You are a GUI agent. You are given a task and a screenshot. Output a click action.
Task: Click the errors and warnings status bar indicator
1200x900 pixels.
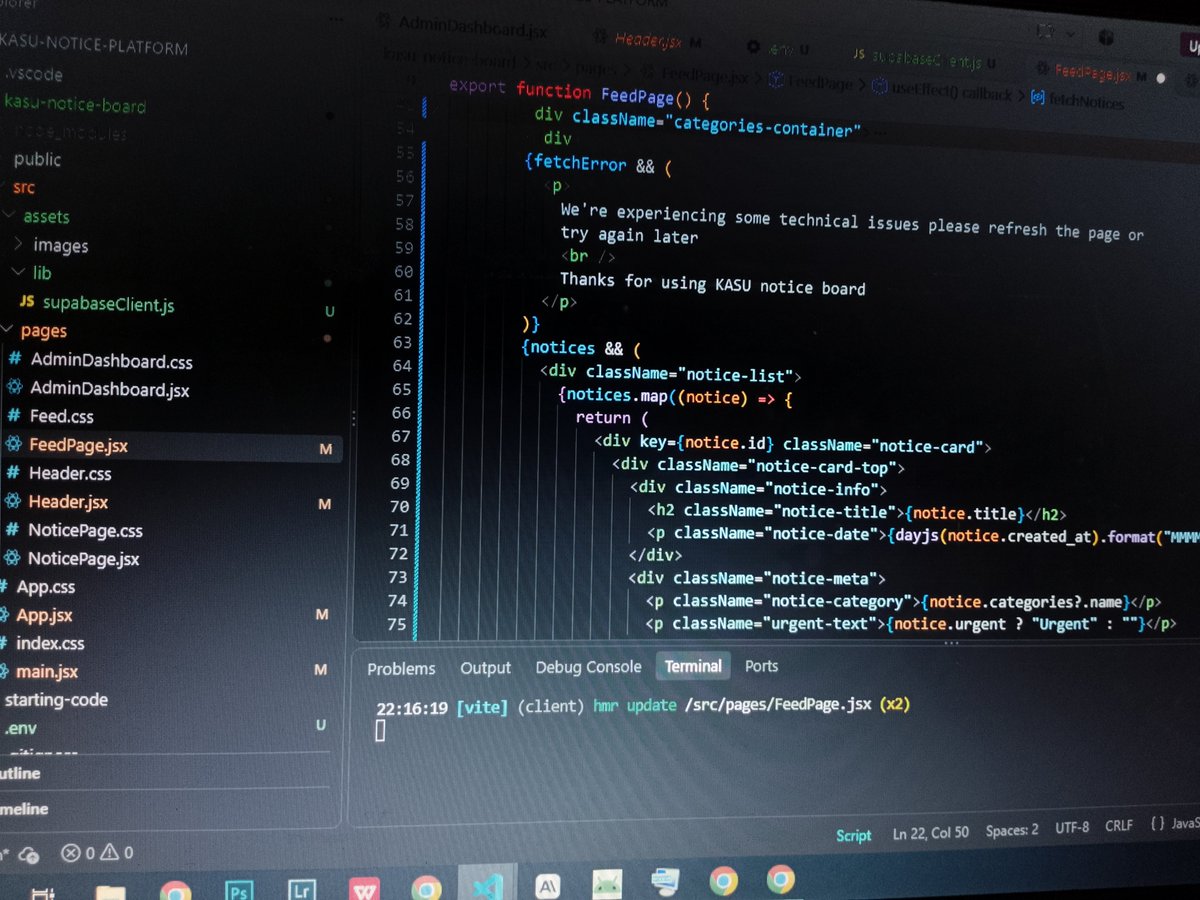point(97,853)
